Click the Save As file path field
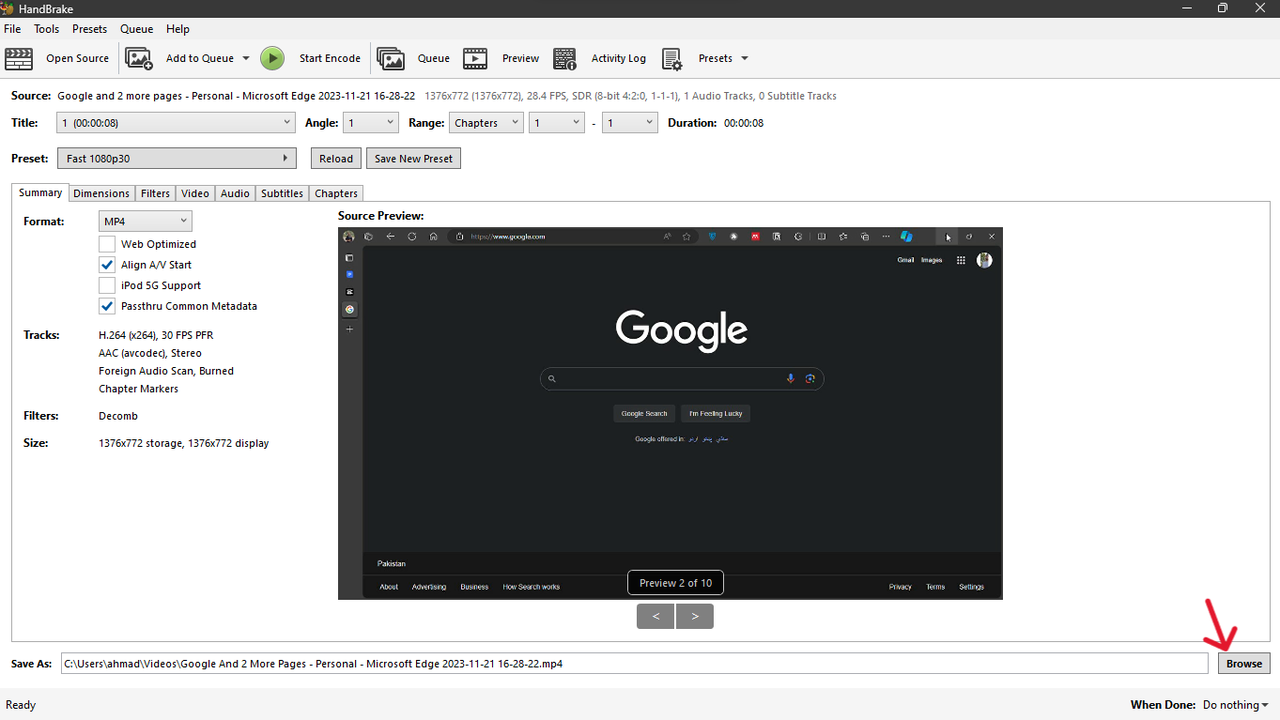The width and height of the screenshot is (1280, 720). [634, 663]
